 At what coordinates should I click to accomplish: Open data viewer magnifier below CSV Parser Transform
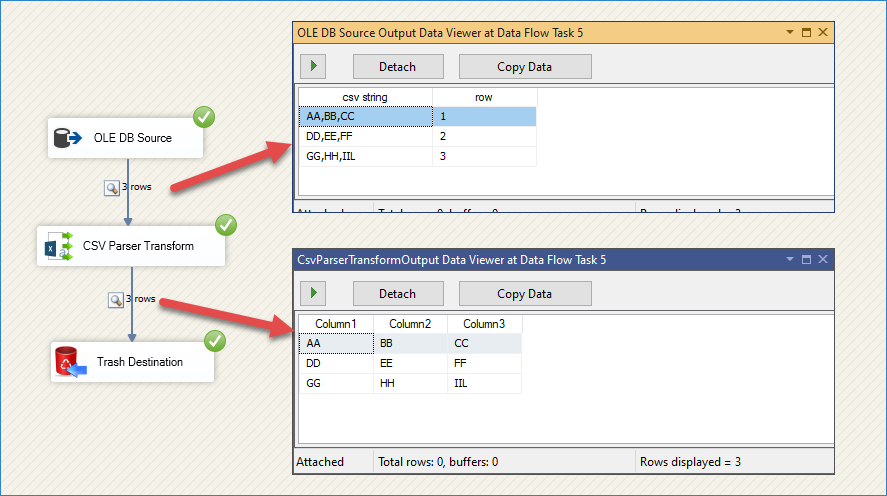tap(114, 299)
